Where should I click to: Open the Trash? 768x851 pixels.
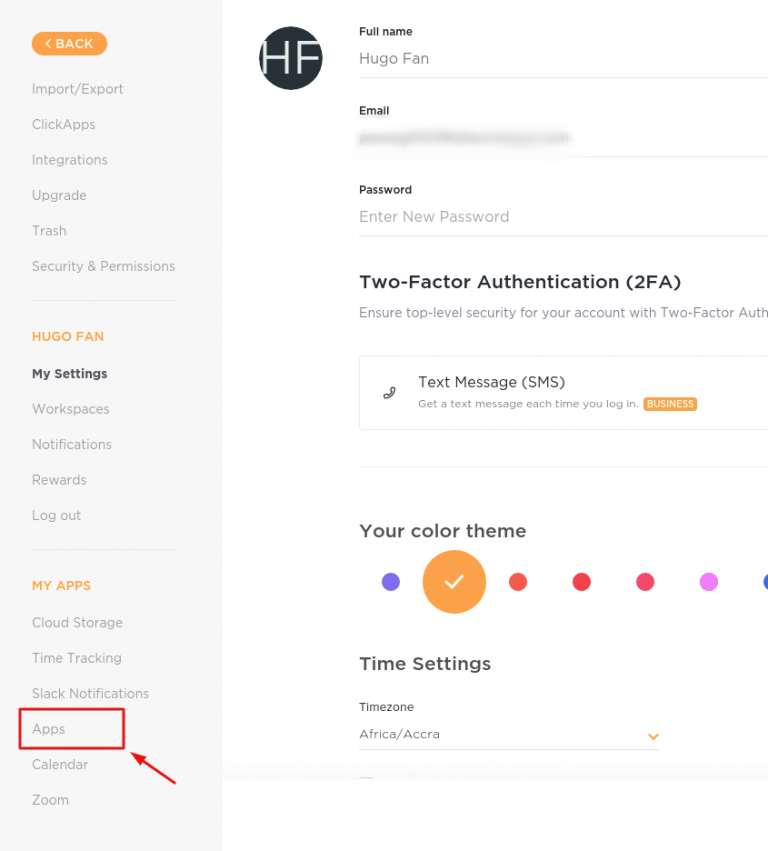click(49, 230)
